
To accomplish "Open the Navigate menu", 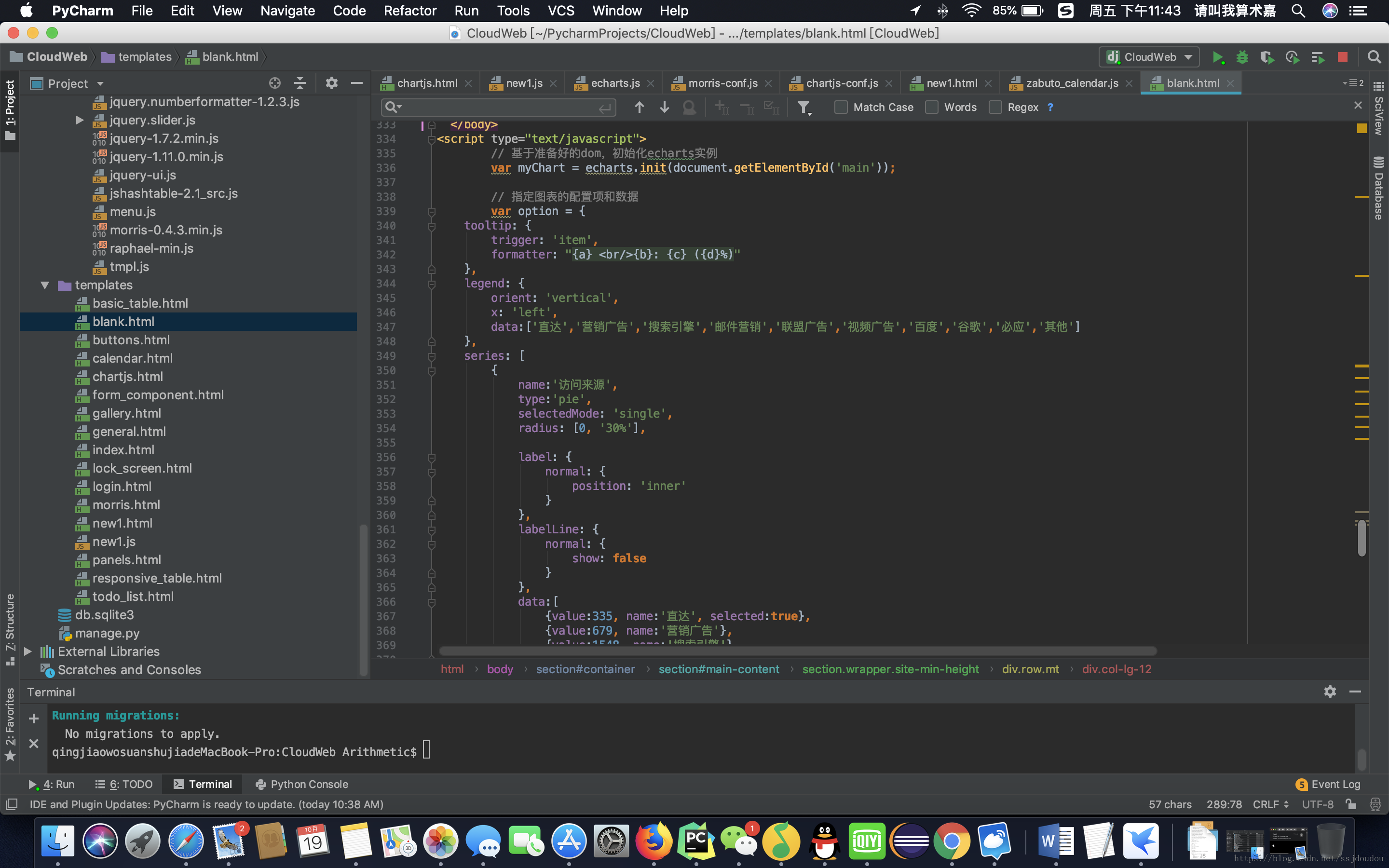I will [287, 11].
